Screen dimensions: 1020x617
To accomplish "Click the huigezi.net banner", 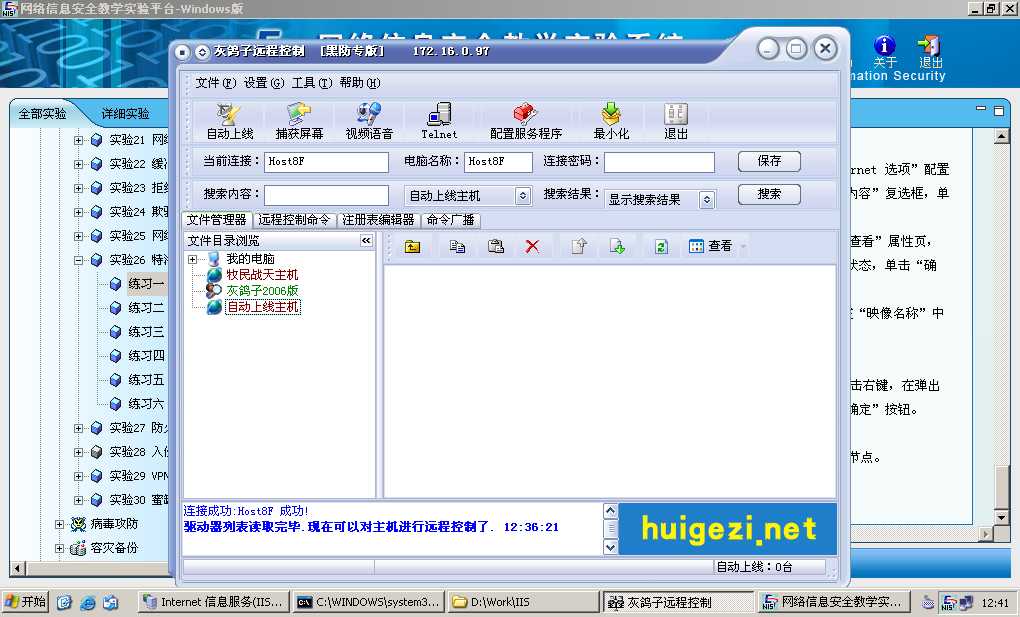I will [x=727, y=528].
